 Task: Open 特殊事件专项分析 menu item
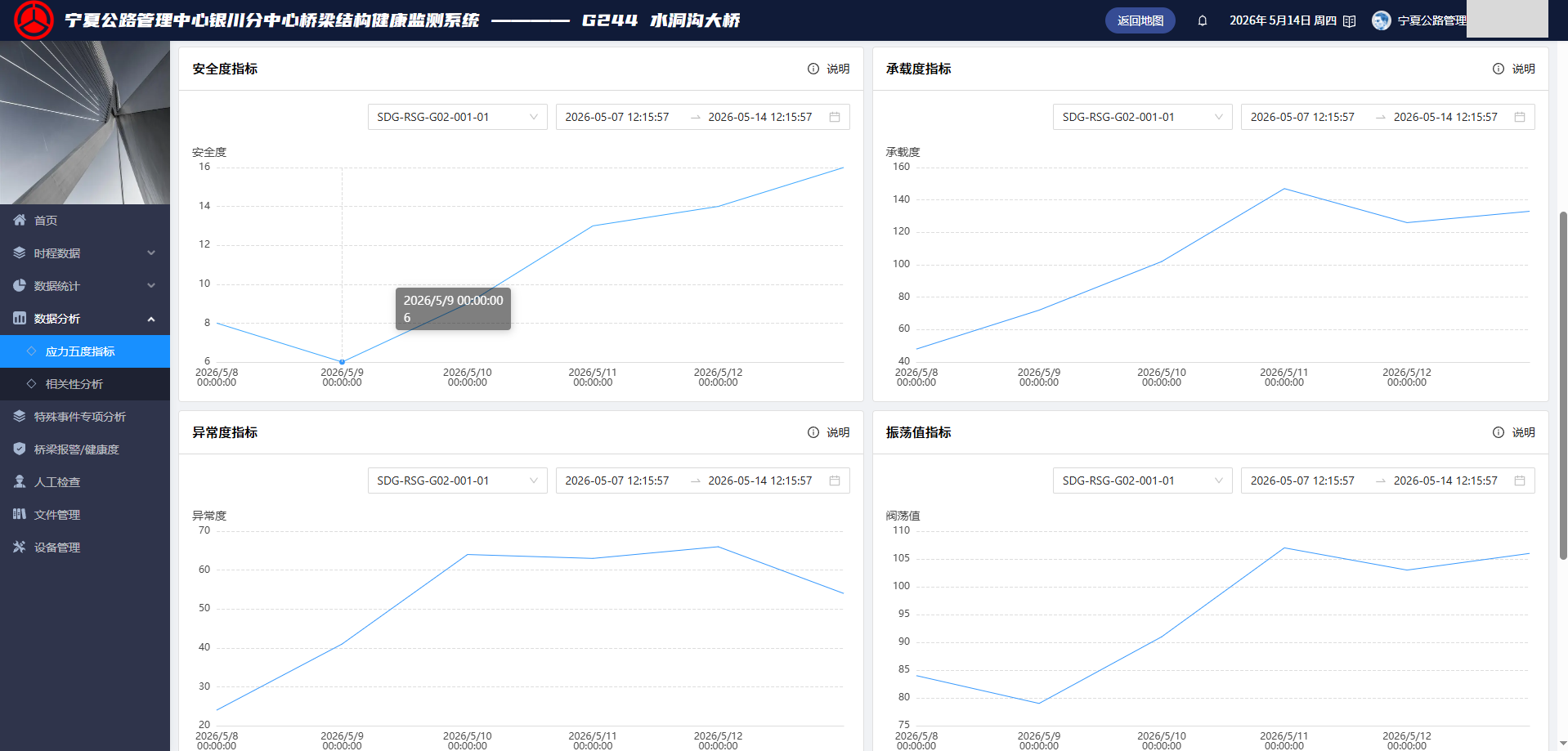coord(85,417)
